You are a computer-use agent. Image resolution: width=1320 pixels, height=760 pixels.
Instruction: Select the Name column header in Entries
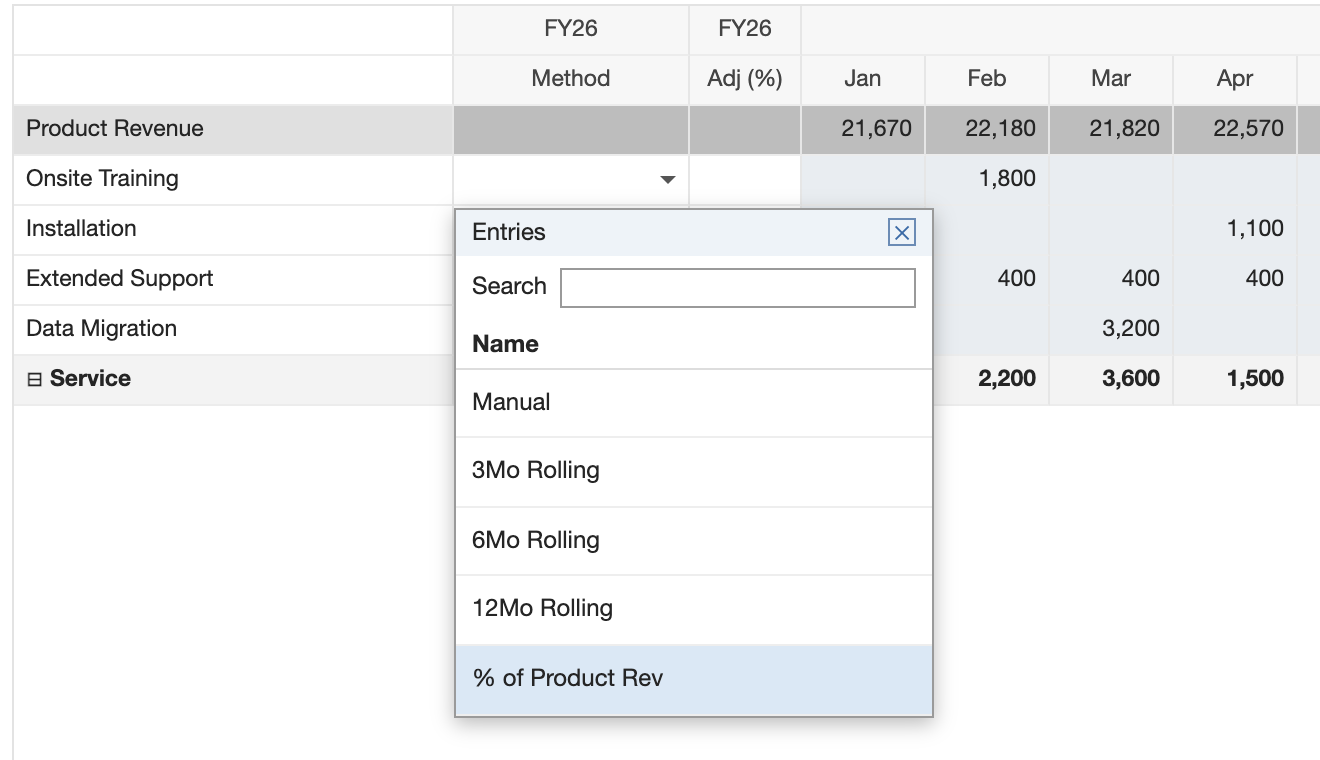coord(505,344)
